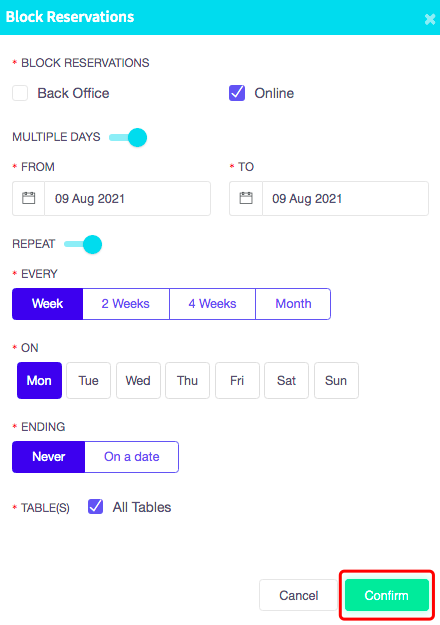This screenshot has height=625, width=440.
Task: Turn off the Multiple Days switch
Action: click(128, 138)
